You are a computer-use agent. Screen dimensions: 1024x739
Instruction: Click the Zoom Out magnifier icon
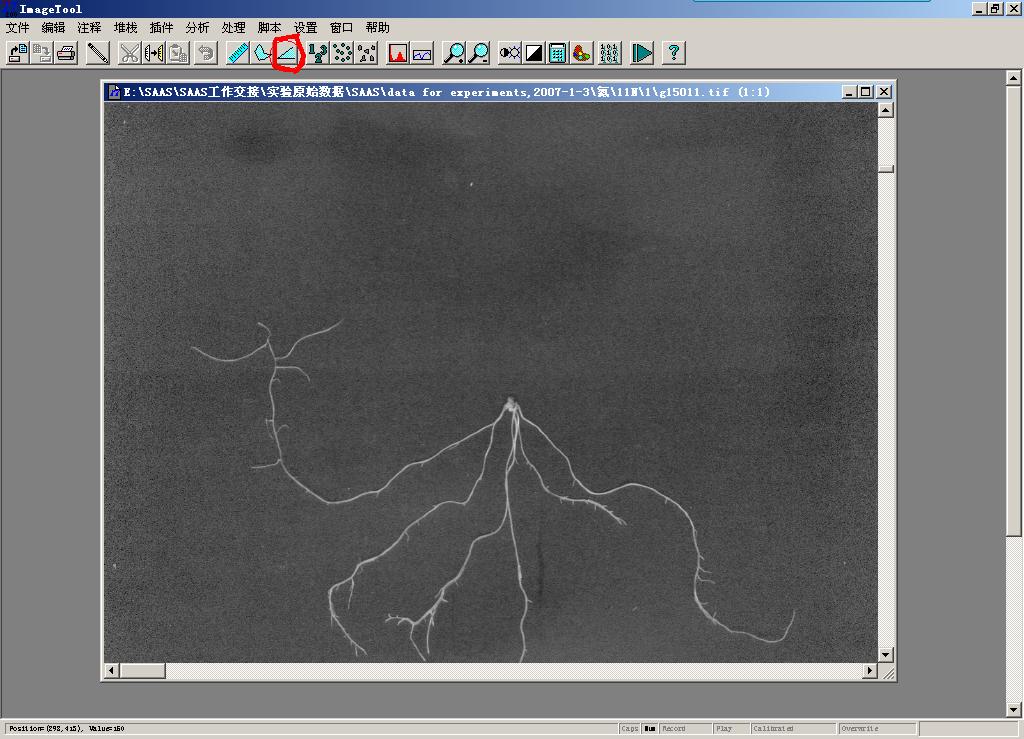[479, 53]
